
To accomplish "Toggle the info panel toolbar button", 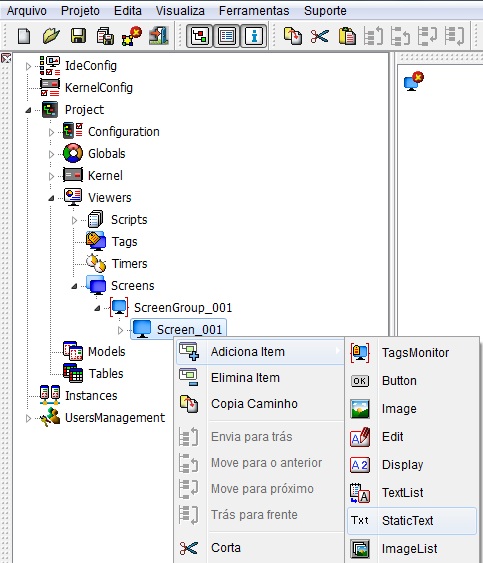I will [254, 36].
